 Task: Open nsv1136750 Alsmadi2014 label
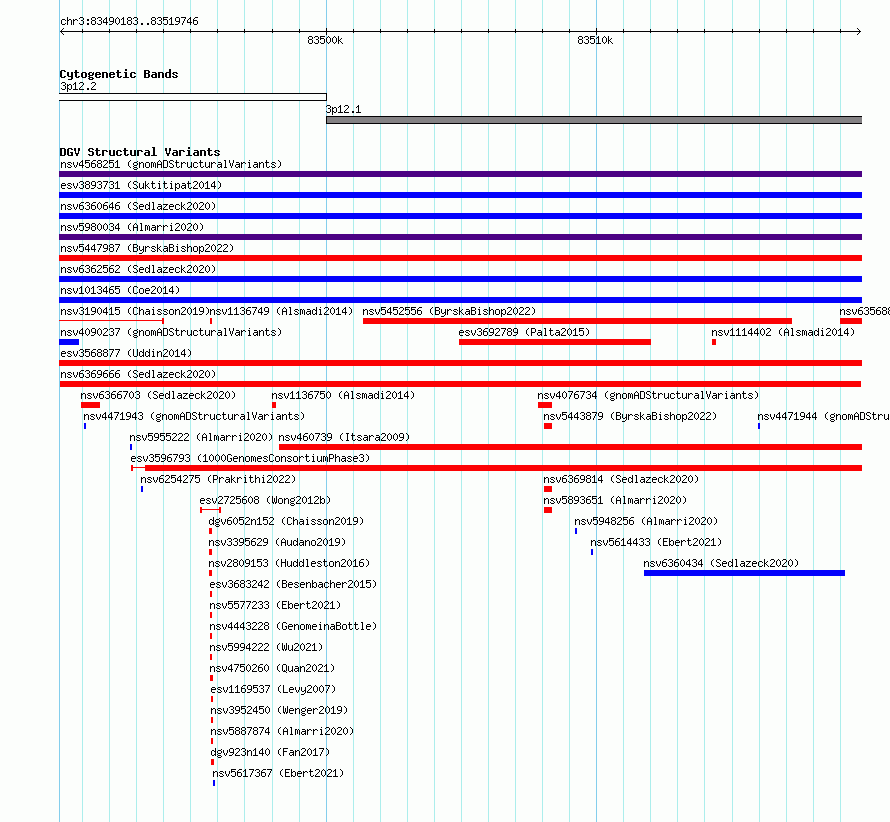[343, 396]
